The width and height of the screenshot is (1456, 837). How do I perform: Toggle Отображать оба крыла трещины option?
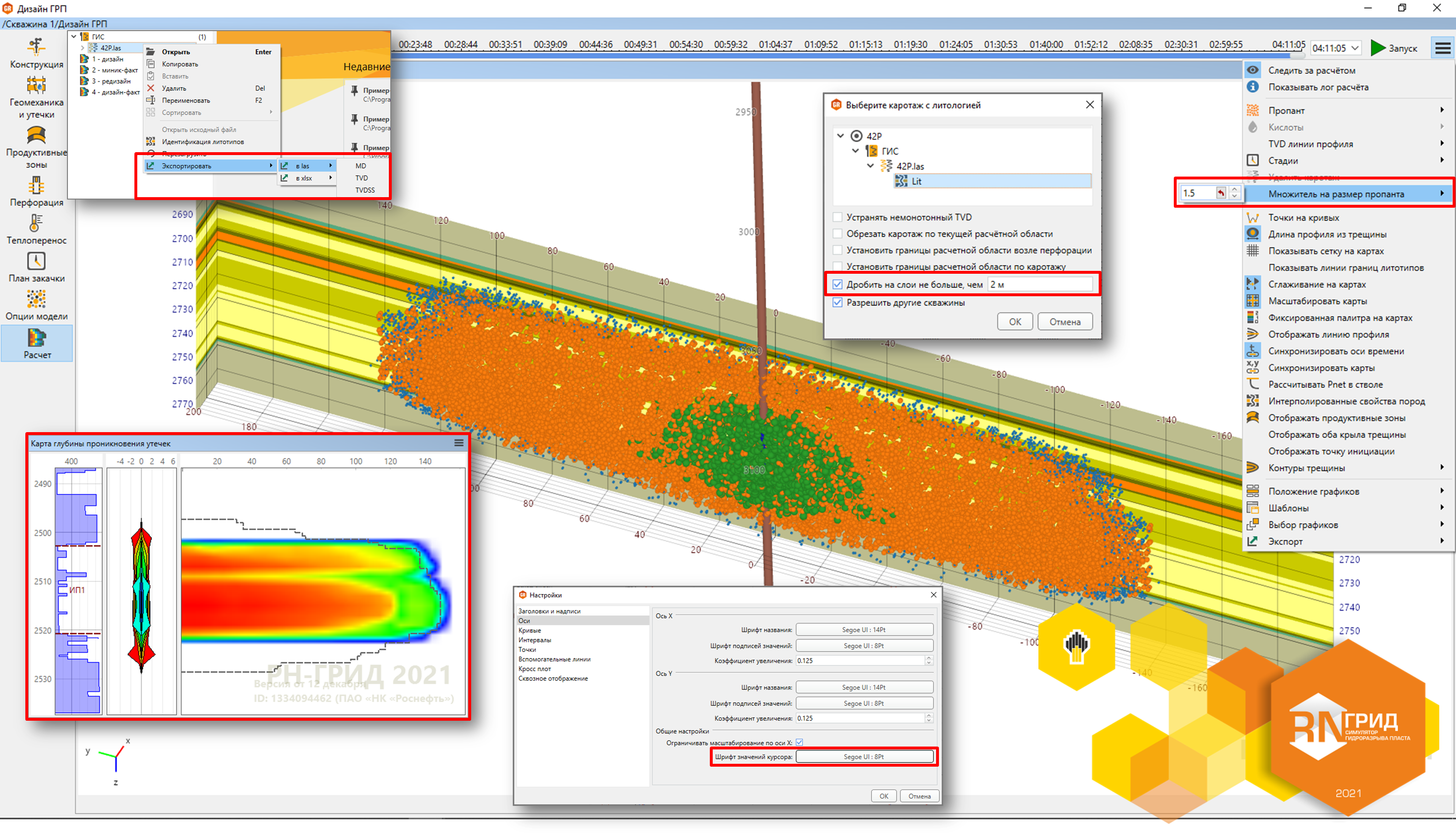click(1336, 435)
